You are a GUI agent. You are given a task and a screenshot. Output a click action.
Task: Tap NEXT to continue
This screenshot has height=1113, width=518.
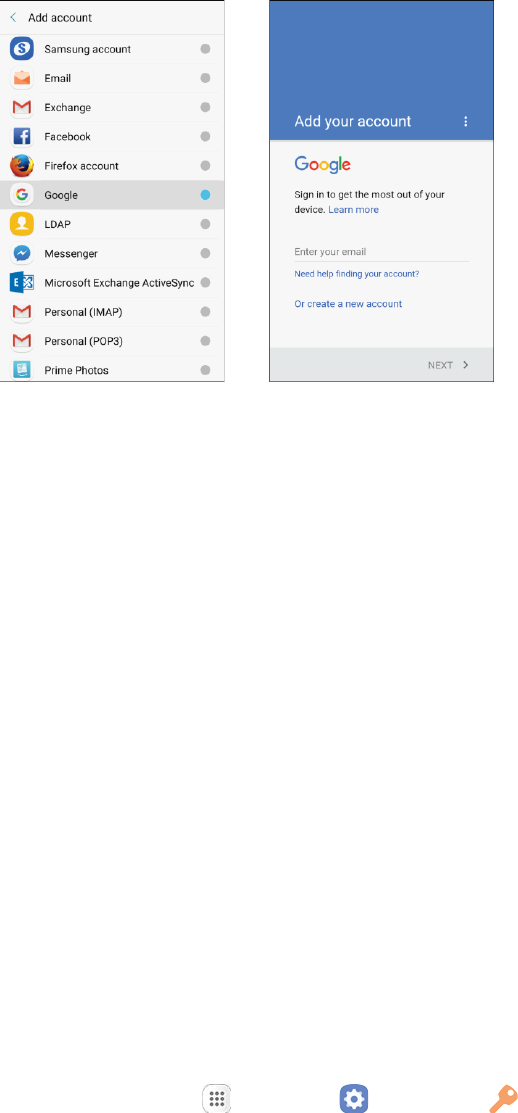448,365
